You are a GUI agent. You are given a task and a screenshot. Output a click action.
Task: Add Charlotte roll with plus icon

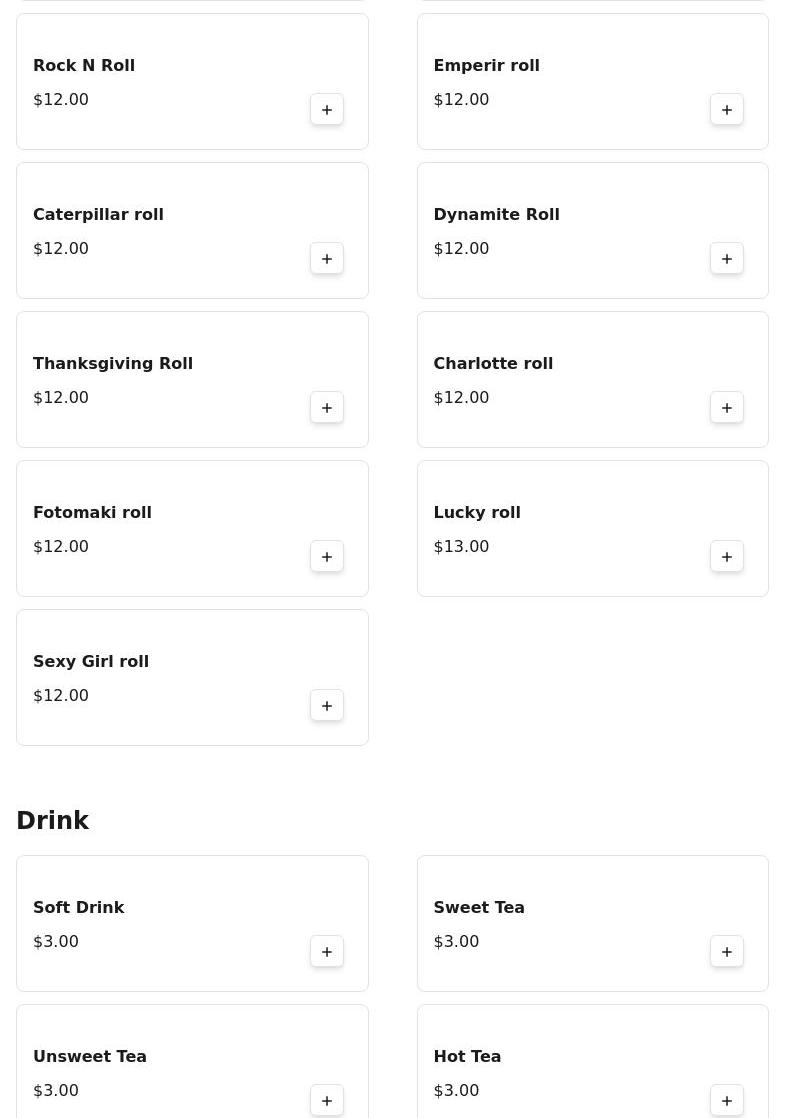point(727,408)
